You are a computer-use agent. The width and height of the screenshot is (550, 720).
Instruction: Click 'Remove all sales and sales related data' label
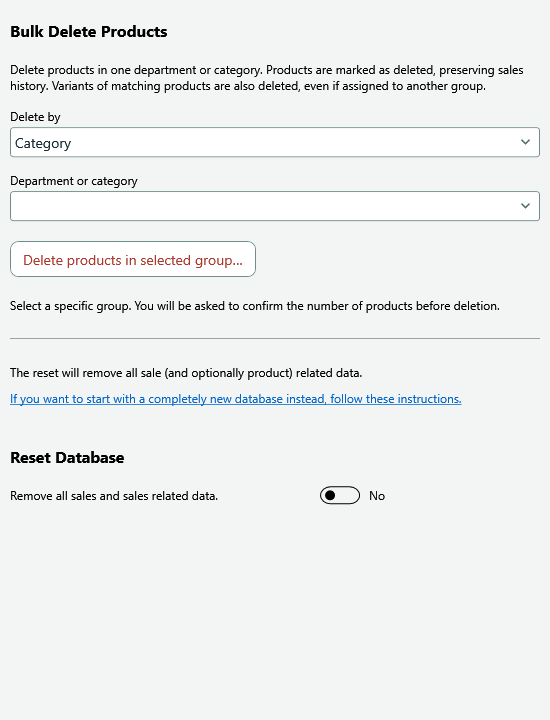114,496
